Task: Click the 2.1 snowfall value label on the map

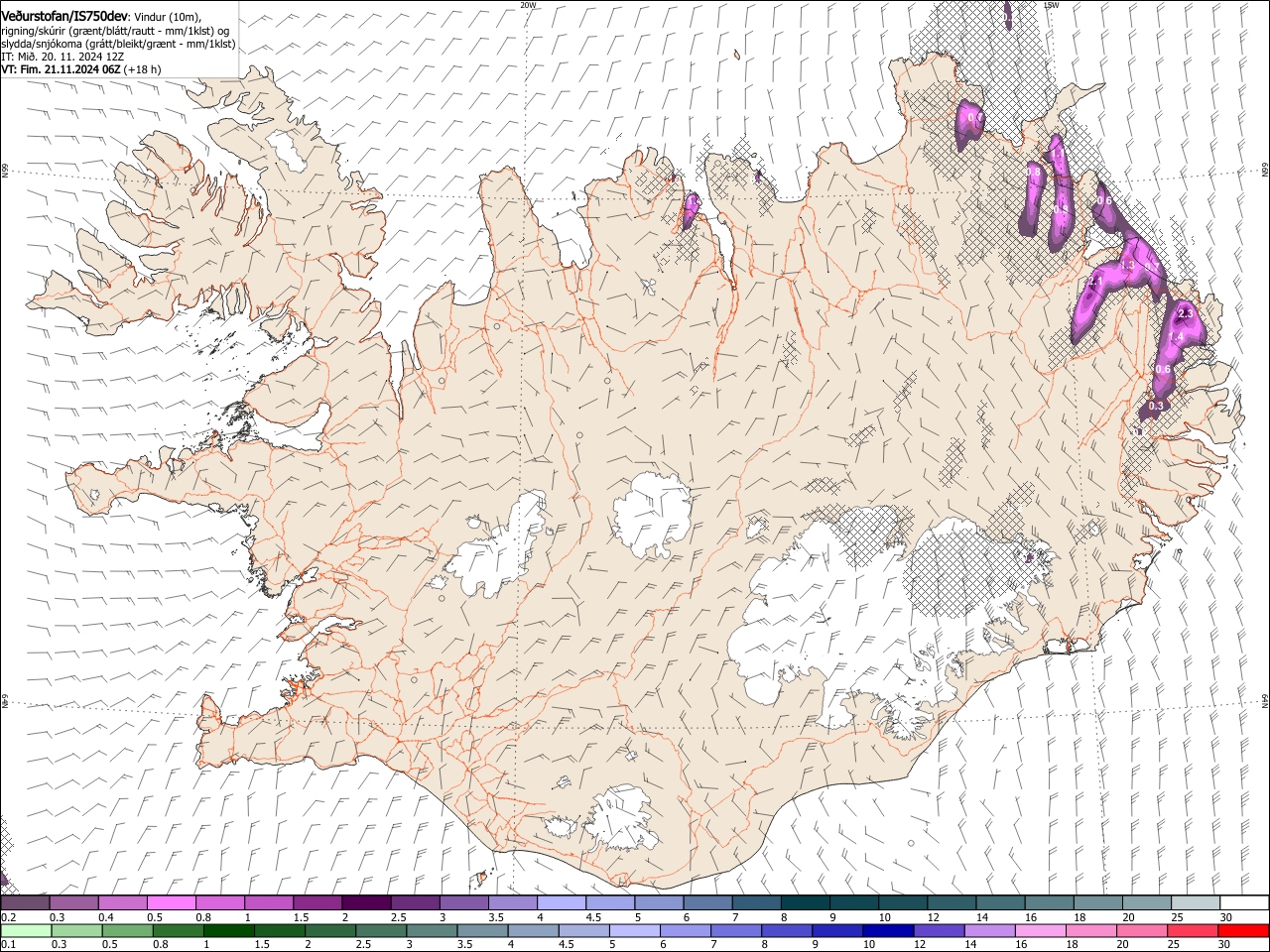Action: pos(1096,284)
